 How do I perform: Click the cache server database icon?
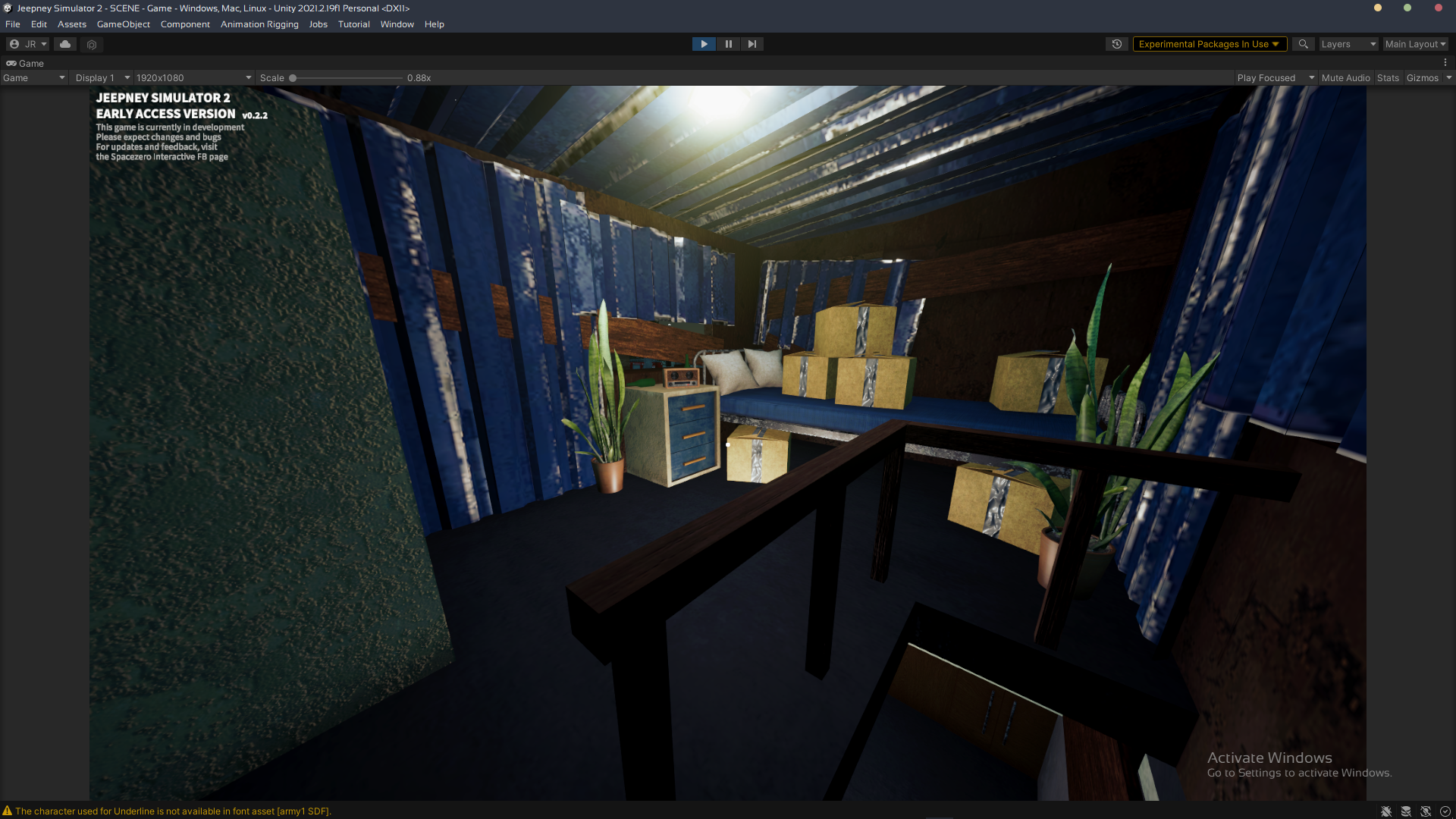click(1406, 811)
